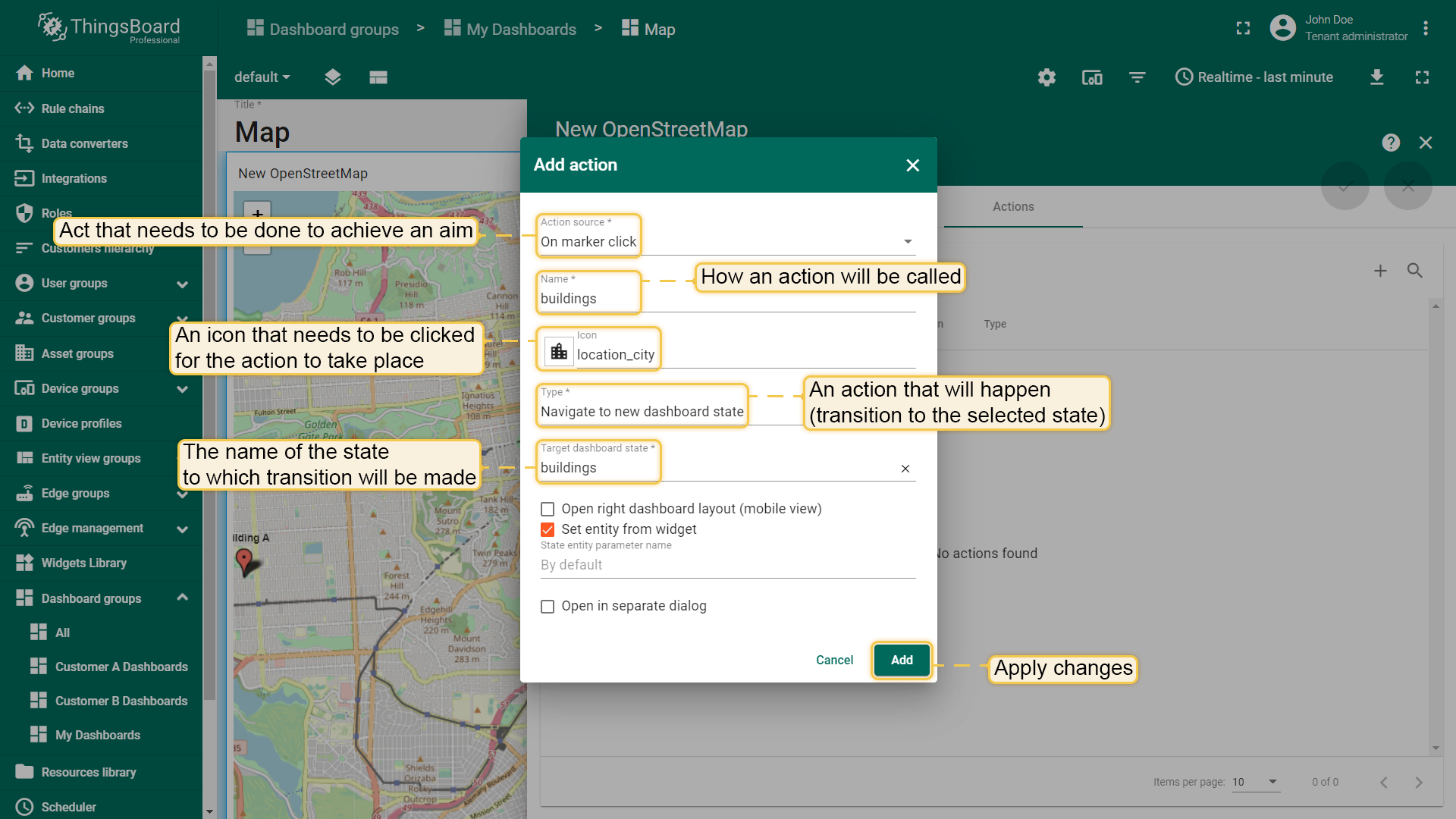1456x819 pixels.
Task: Open Items per page dropdown
Action: (1256, 782)
